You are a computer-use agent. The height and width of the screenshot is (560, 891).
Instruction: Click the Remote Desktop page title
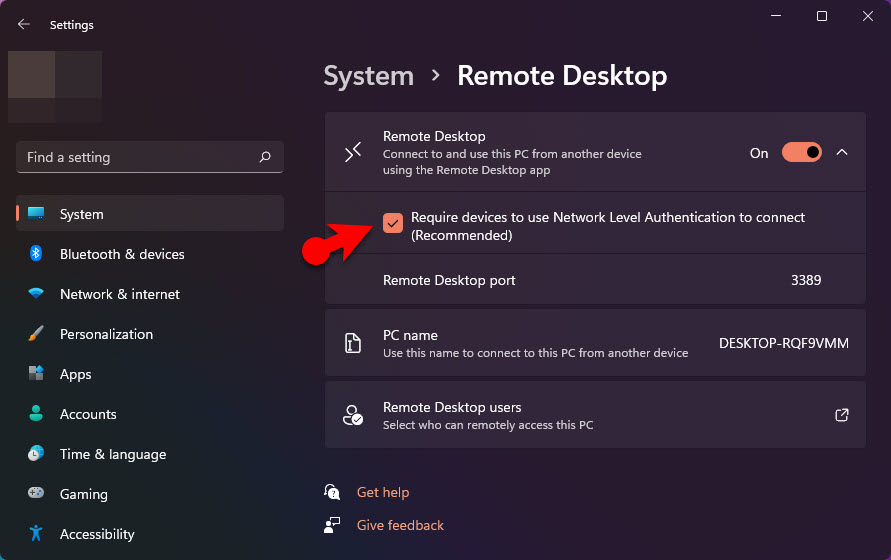click(562, 76)
